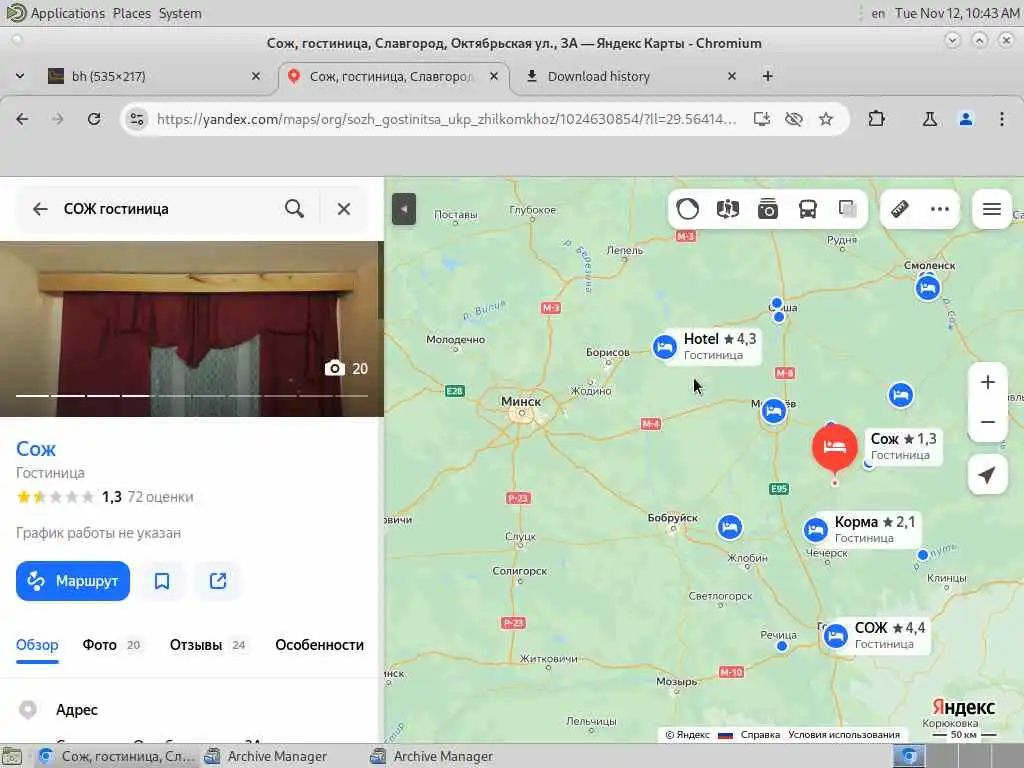Open the Chromium three-dot menu
The width and height of the screenshot is (1024, 768).
click(1002, 119)
